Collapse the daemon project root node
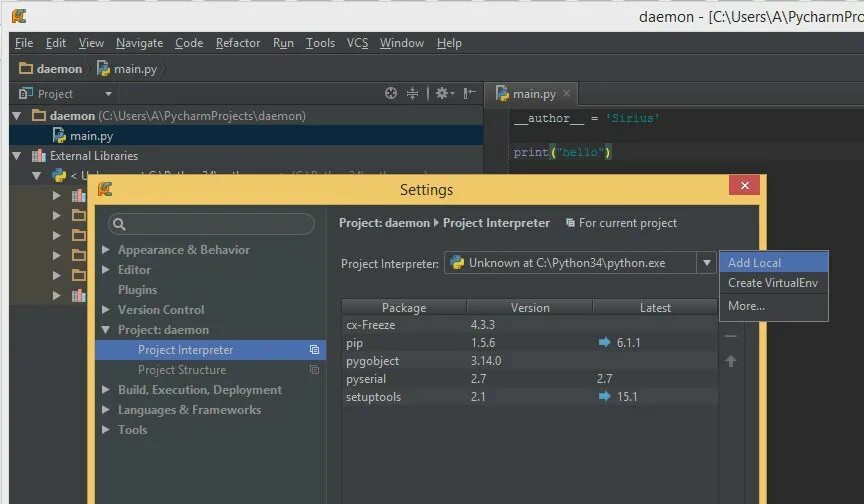Screen dimensions: 864x504 [17, 116]
